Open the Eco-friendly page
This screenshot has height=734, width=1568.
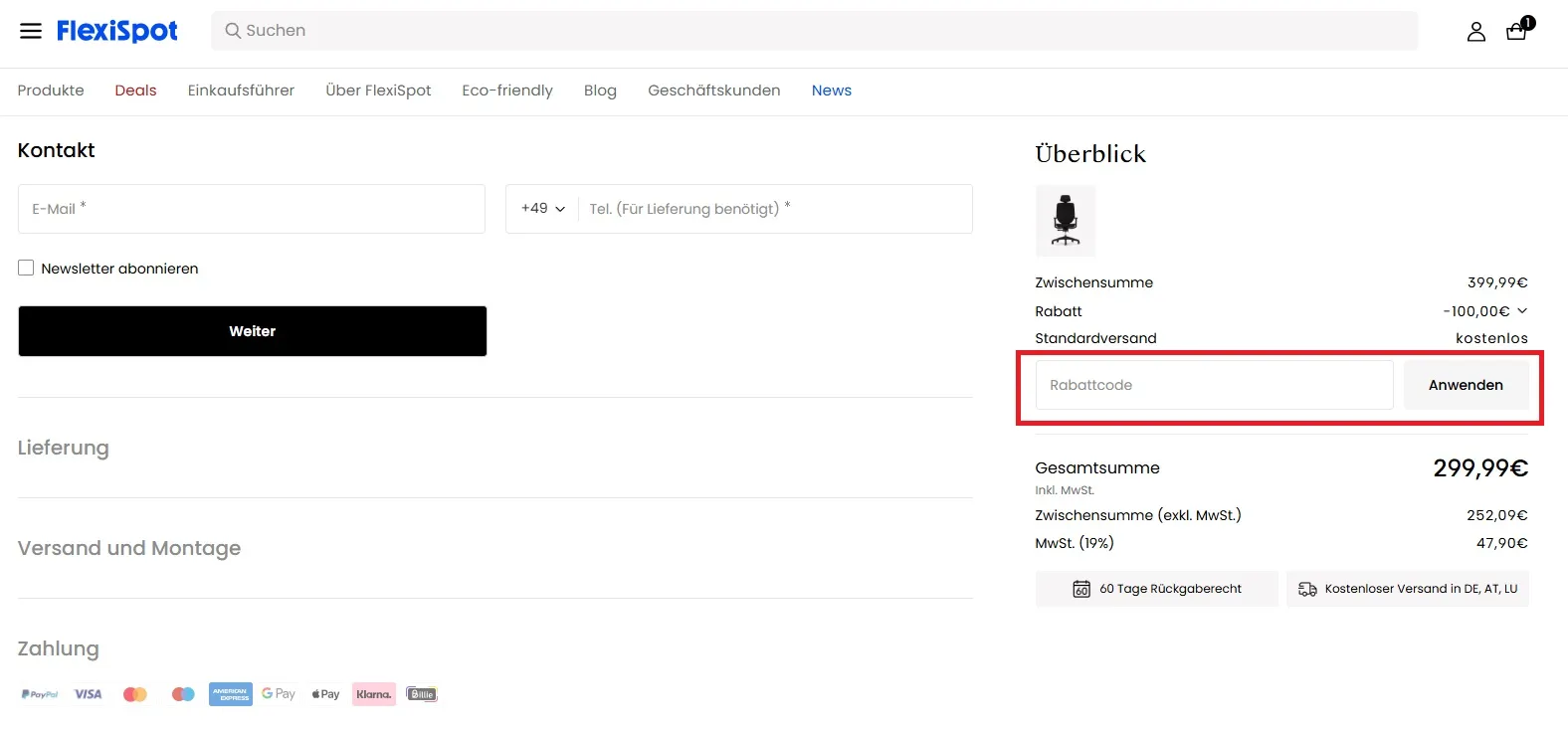point(507,91)
